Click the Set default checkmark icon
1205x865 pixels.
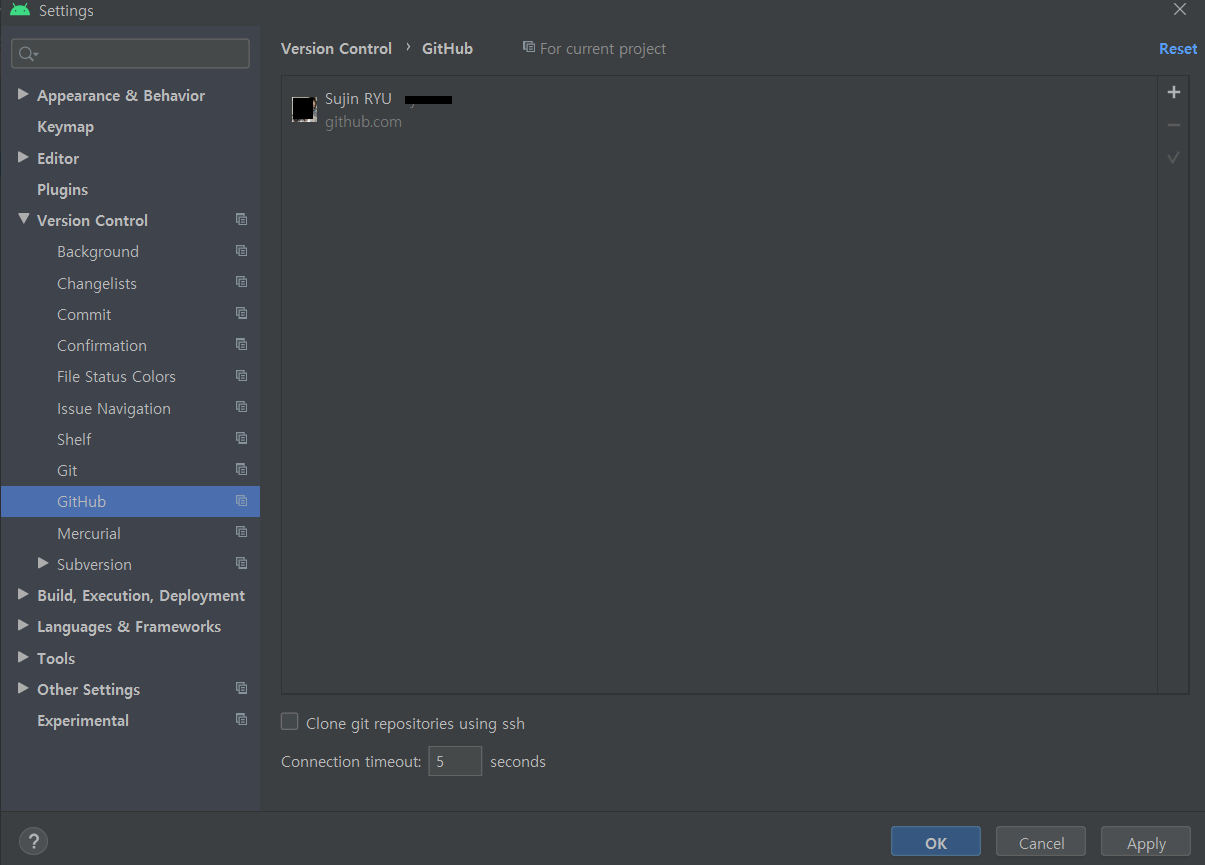pos(1174,158)
